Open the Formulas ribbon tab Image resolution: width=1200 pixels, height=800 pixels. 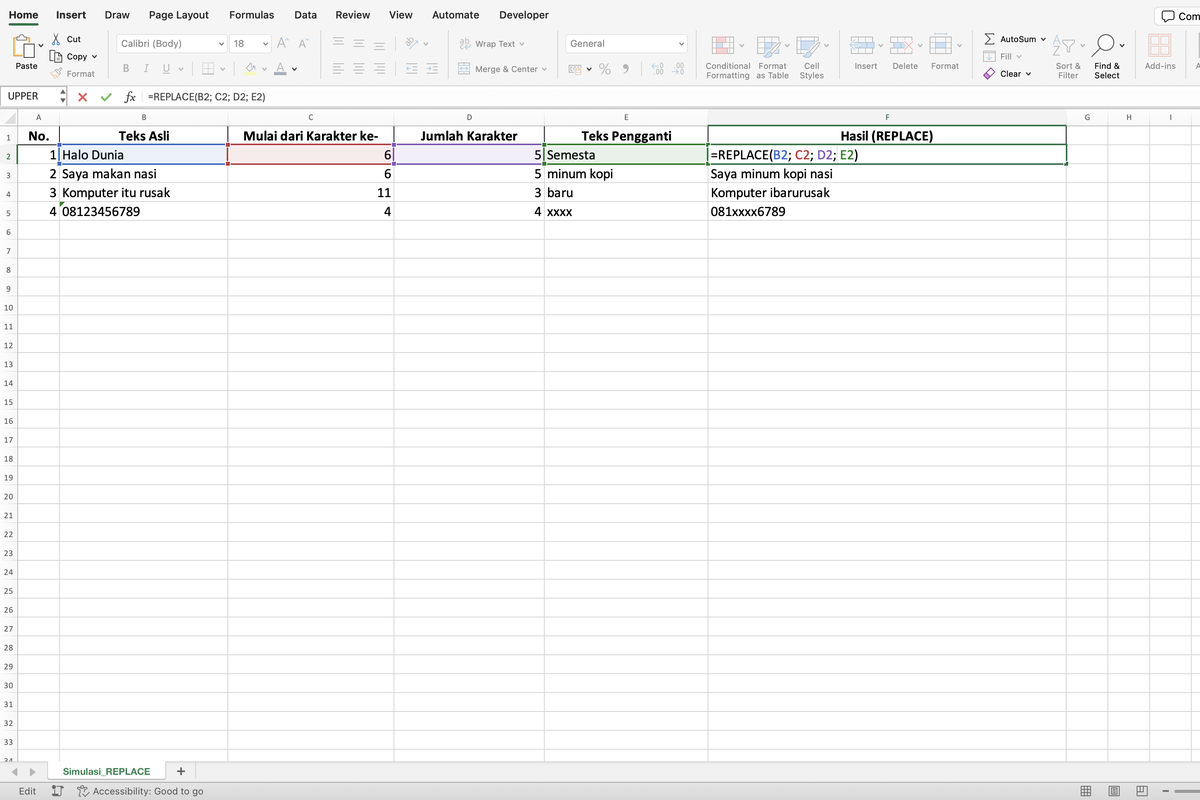[x=251, y=15]
